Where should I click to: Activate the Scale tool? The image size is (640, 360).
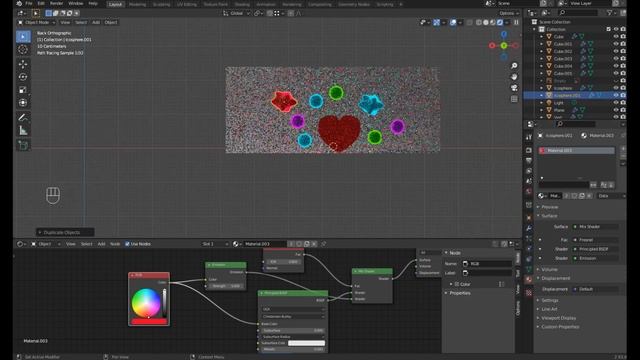pos(23,90)
